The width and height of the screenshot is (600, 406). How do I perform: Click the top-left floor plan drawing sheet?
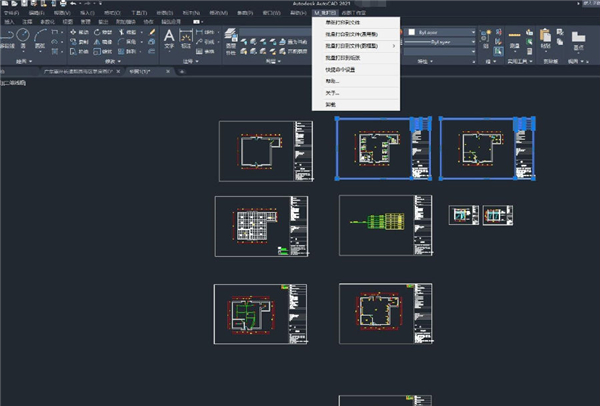point(258,151)
